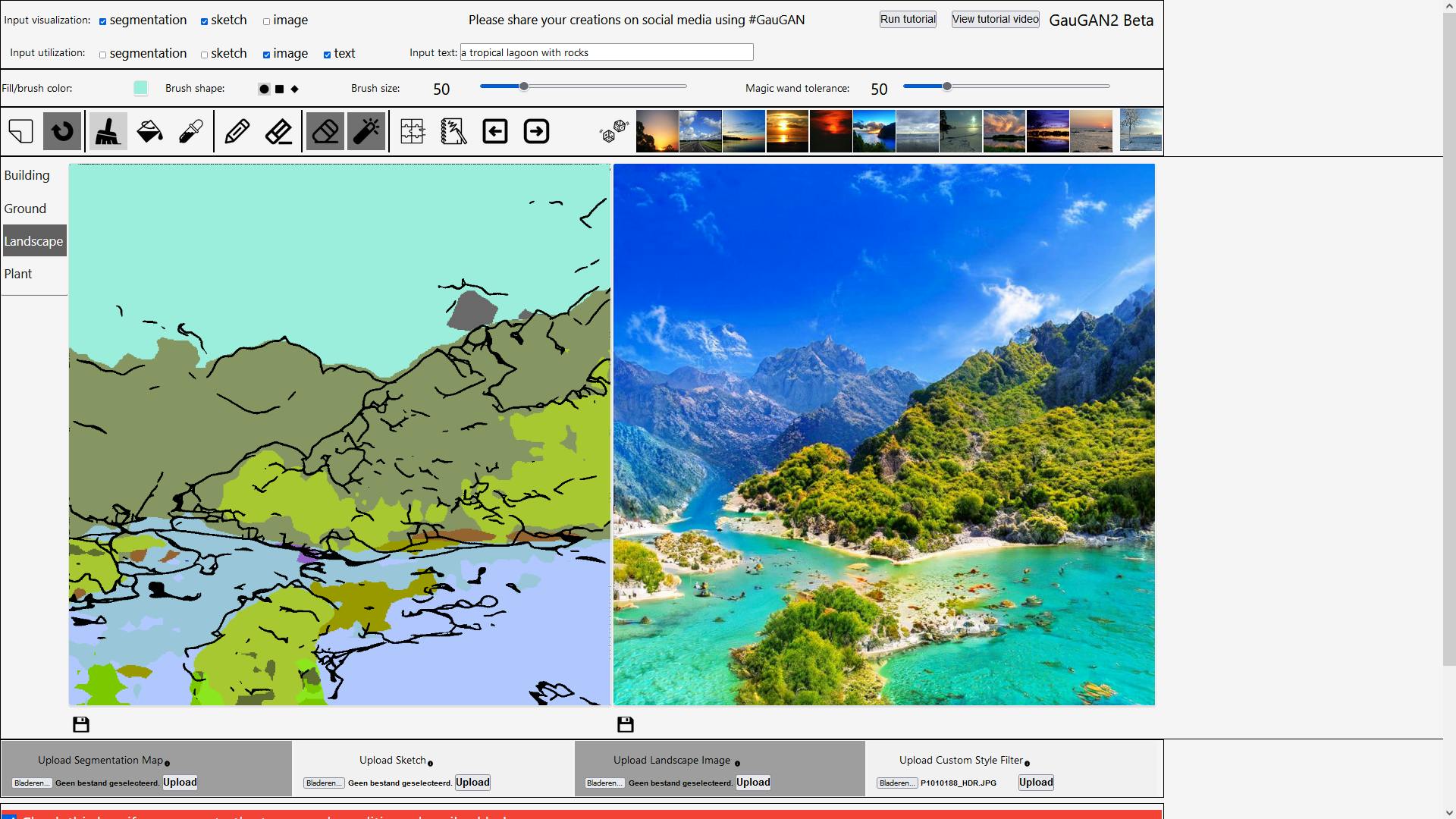This screenshot has width=1456, height=819.
Task: Click the random dice style icon
Action: coord(613,131)
